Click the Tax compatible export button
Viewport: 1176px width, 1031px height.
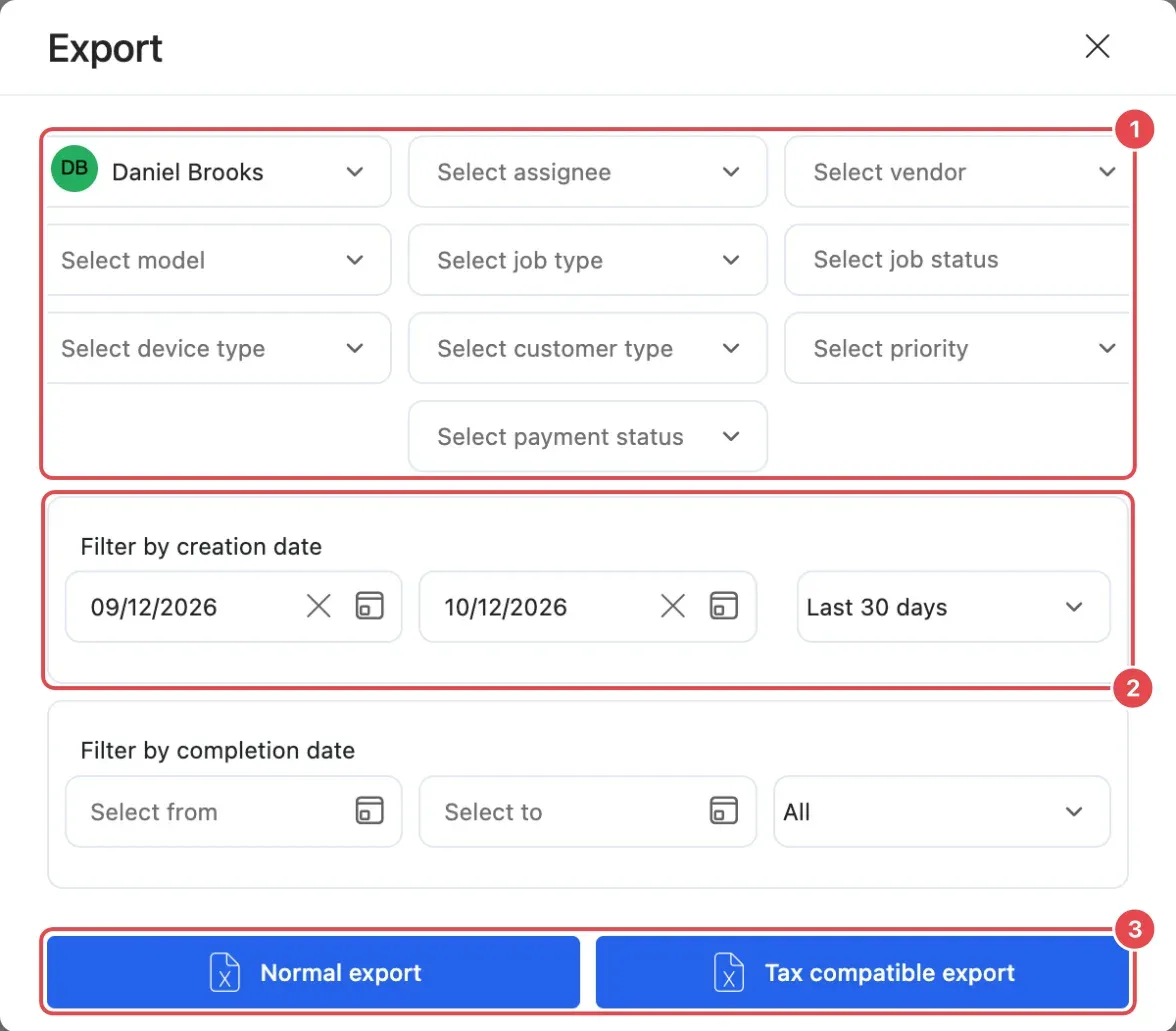862,973
